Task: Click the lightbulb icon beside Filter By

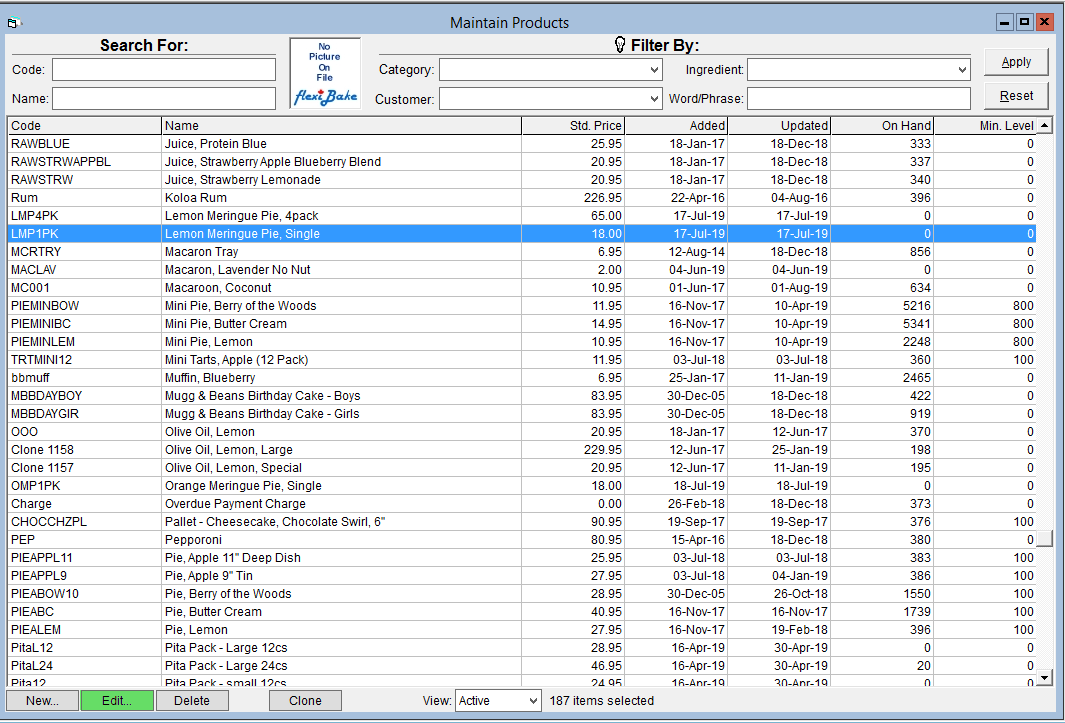Action: [619, 45]
